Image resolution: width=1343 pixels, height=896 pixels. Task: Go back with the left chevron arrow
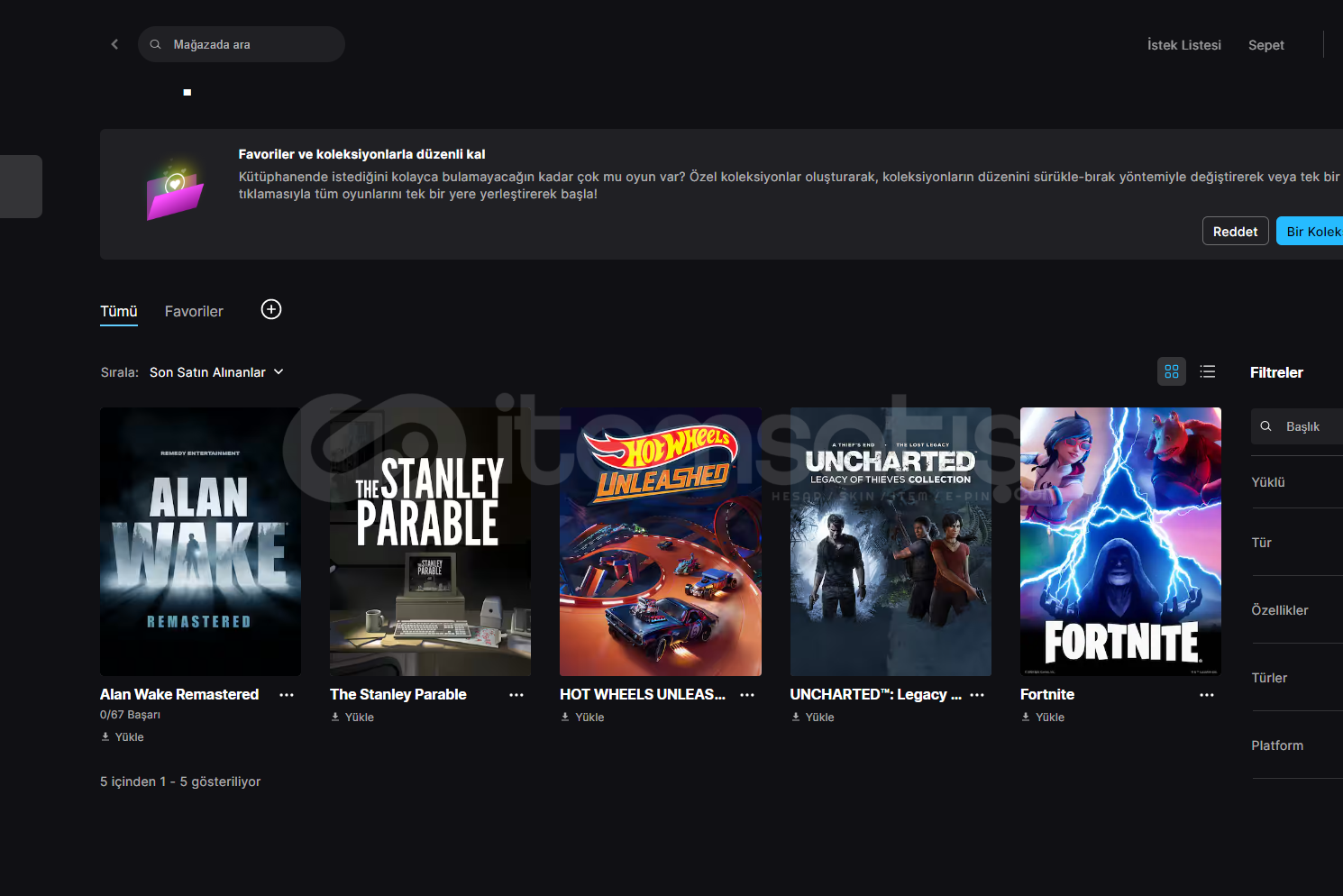point(114,44)
